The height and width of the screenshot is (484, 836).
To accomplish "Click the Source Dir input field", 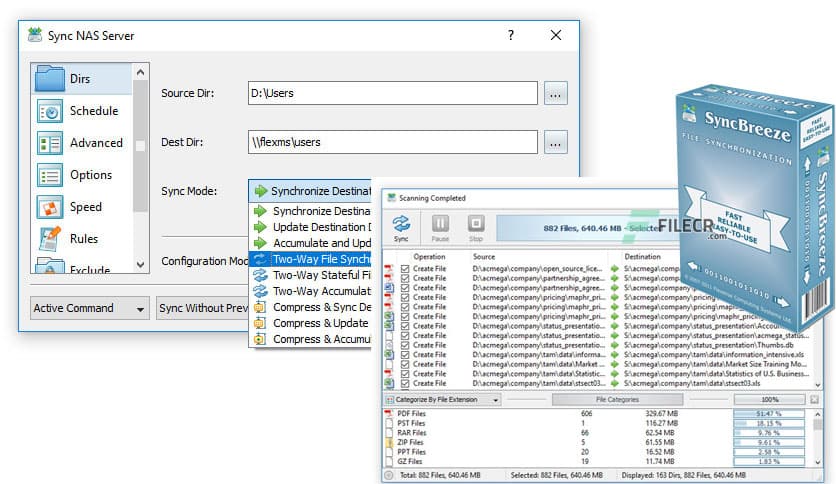I will tap(393, 93).
